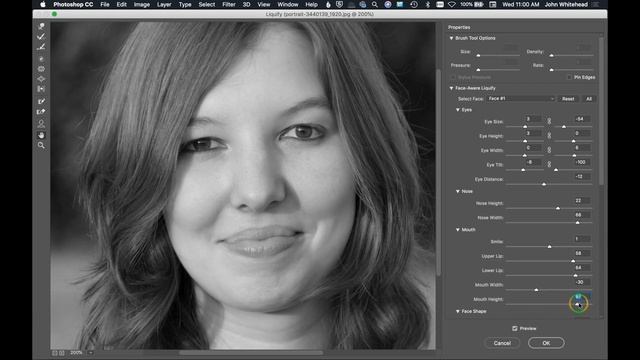Screen dimensions: 640x360
Task: Collapse the Nose section
Action: click(x=458, y=191)
